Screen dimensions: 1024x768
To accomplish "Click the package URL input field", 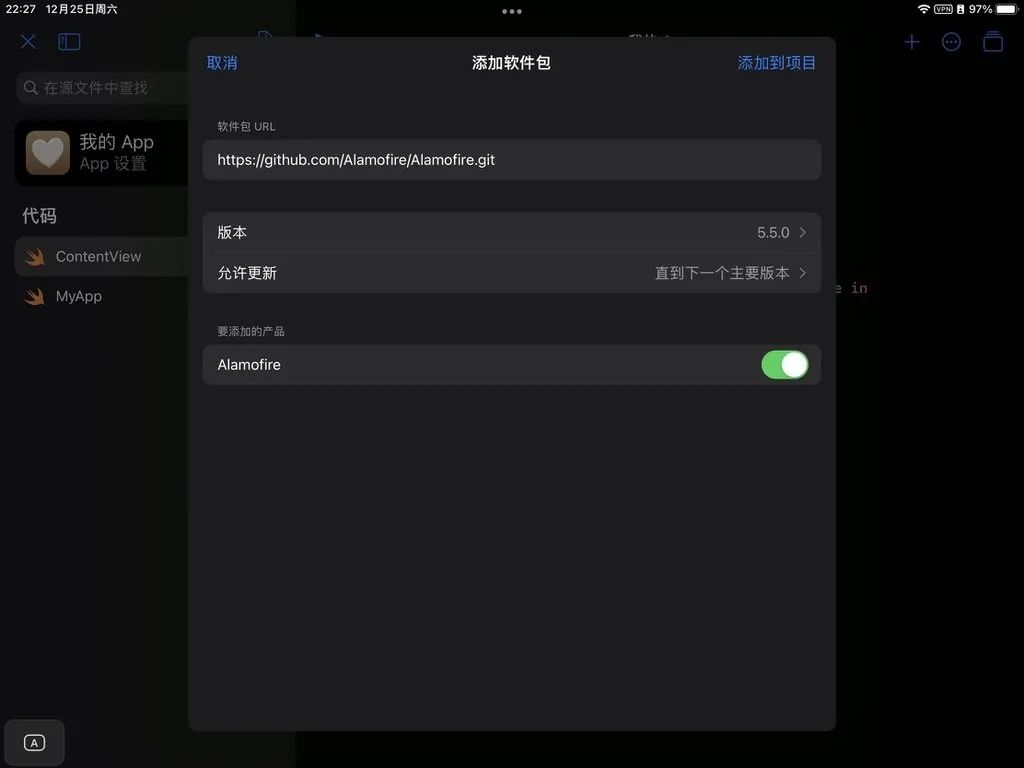I will [511, 159].
